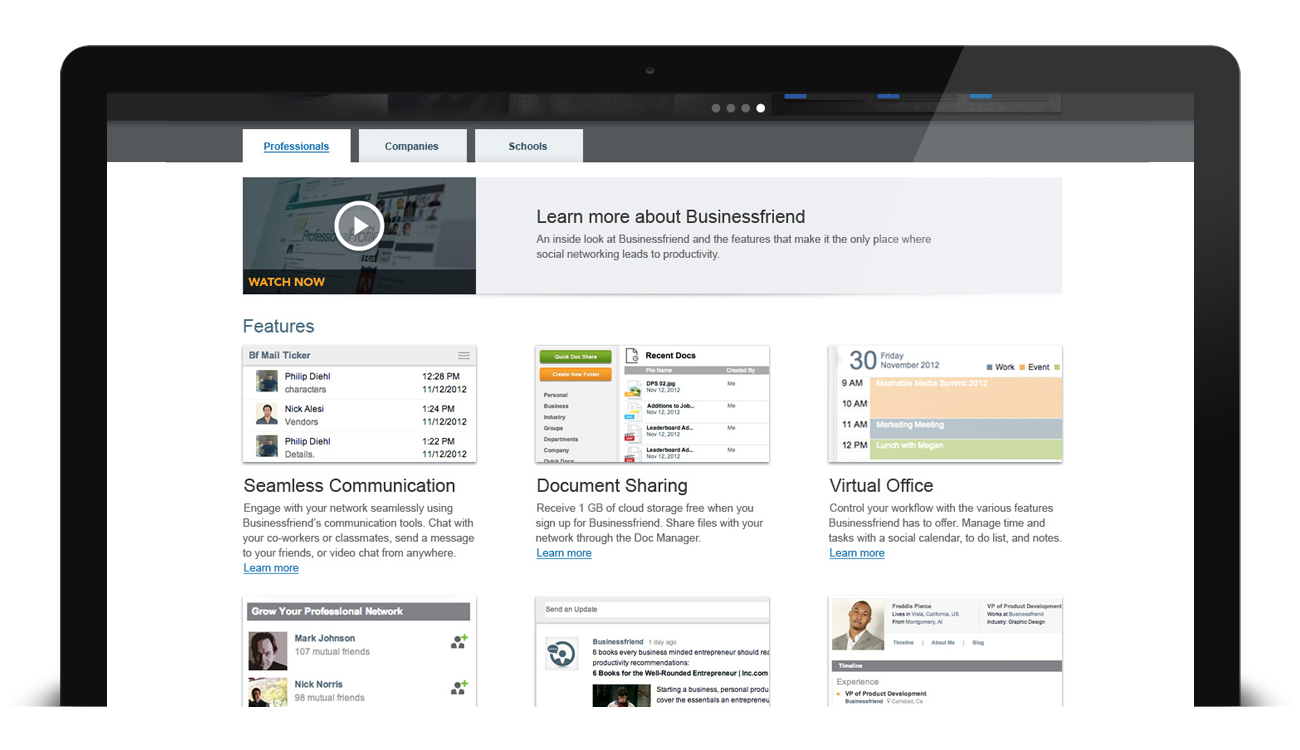Click the 9 AM time slot label
The height and width of the screenshot is (750, 1300).
click(852, 383)
